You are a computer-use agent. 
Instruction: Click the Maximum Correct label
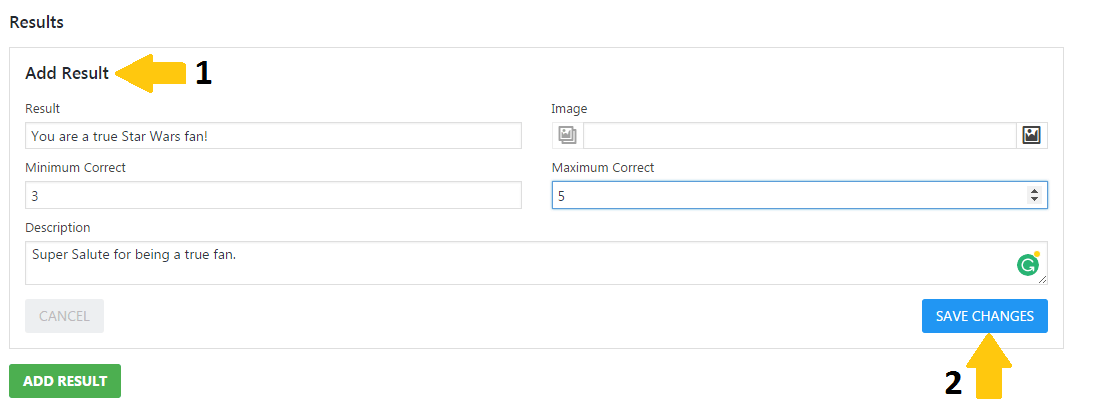pyautogui.click(x=603, y=168)
